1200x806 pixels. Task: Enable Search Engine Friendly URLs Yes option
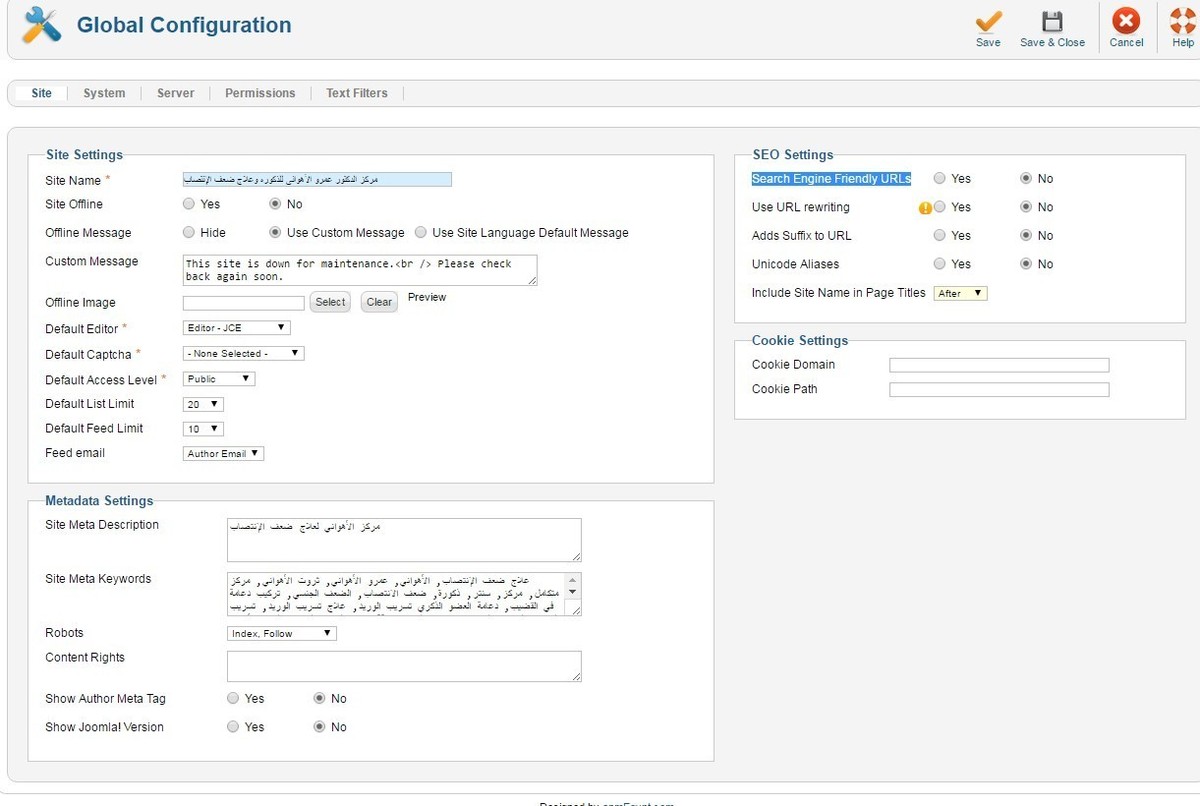[x=940, y=179]
